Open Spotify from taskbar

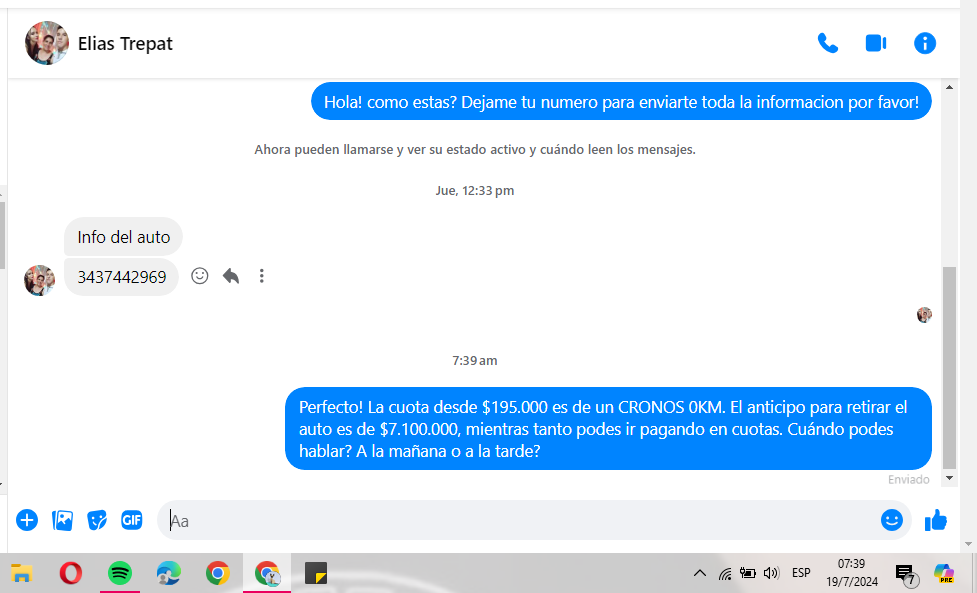pyautogui.click(x=120, y=573)
